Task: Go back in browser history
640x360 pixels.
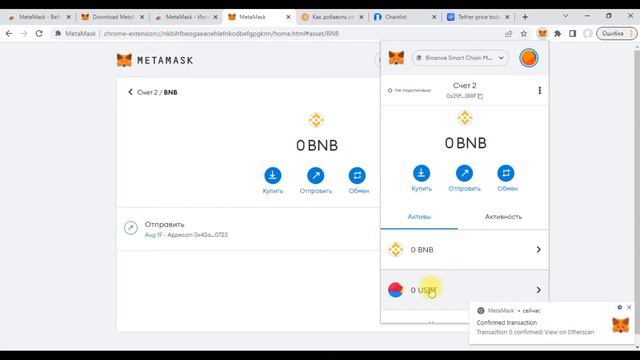Action: click(x=9, y=33)
